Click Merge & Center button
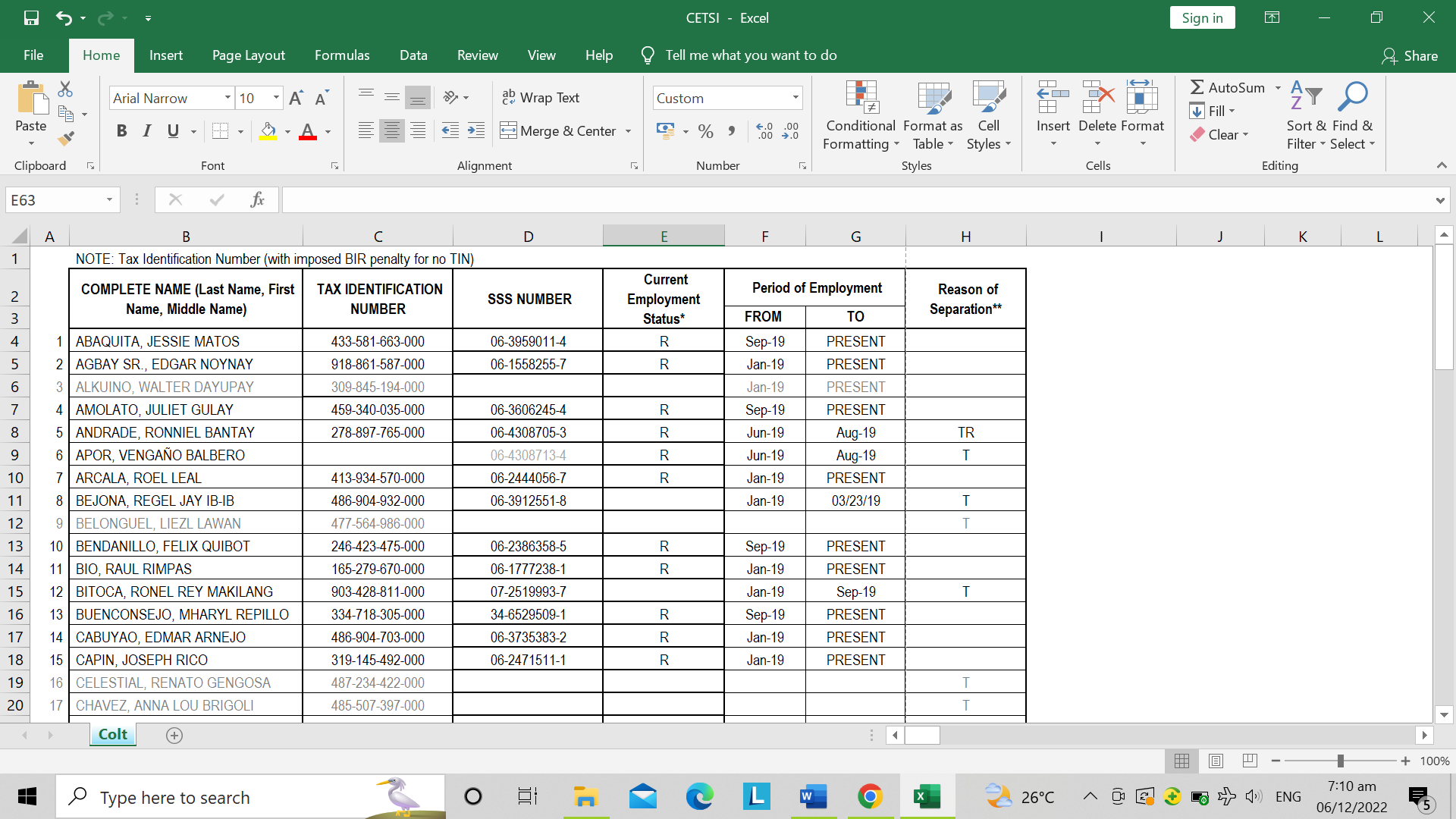The width and height of the screenshot is (1456, 819). point(558,131)
